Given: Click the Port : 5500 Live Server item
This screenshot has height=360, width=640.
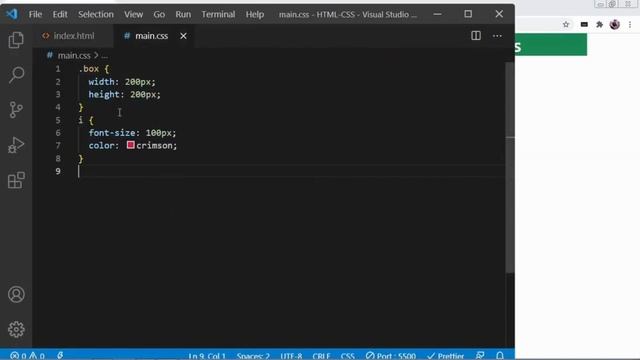Looking at the screenshot, I should [x=391, y=356].
